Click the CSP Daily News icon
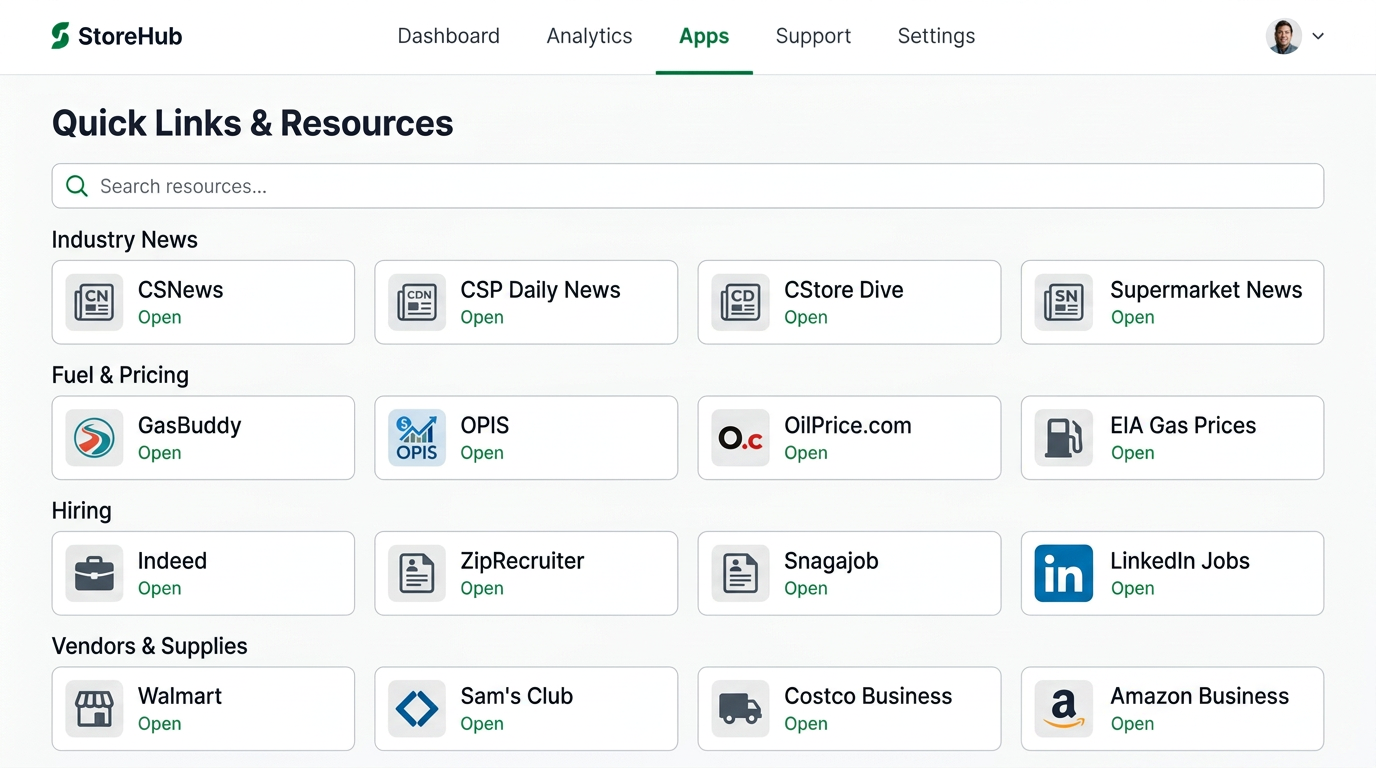The height and width of the screenshot is (768, 1376). click(x=417, y=302)
